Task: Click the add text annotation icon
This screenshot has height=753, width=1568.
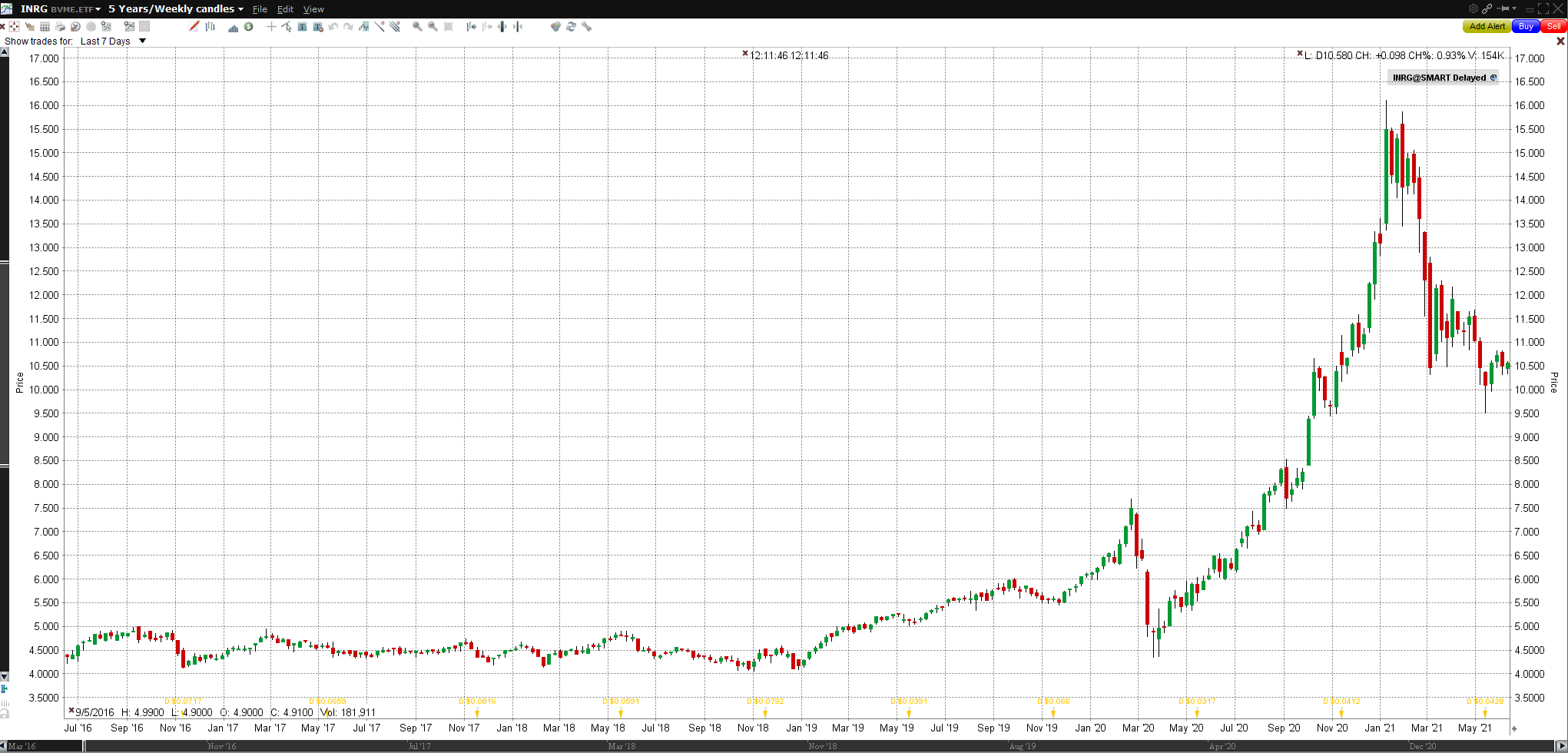Action: (x=302, y=26)
